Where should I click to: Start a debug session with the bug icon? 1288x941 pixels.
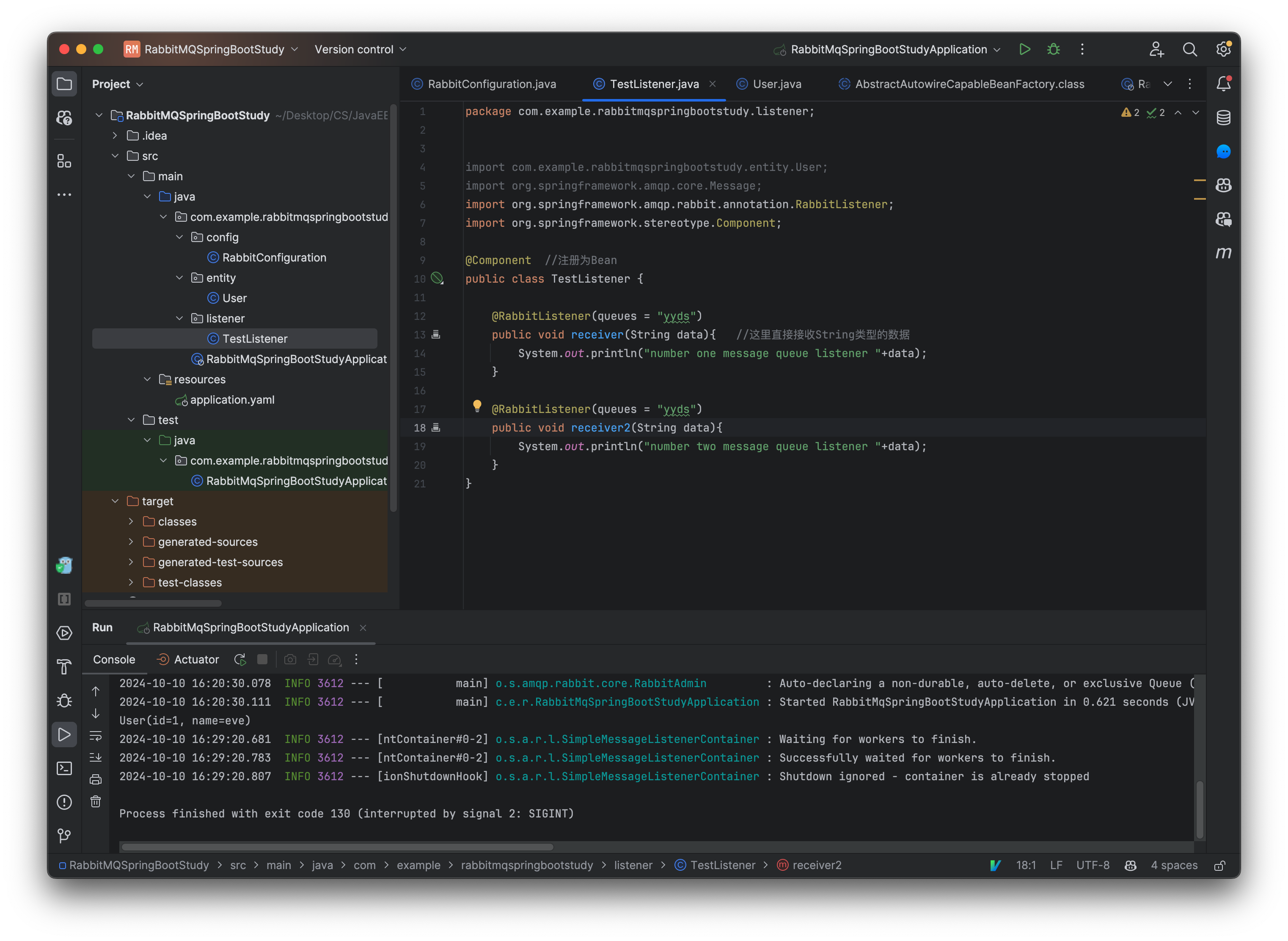[x=1053, y=49]
